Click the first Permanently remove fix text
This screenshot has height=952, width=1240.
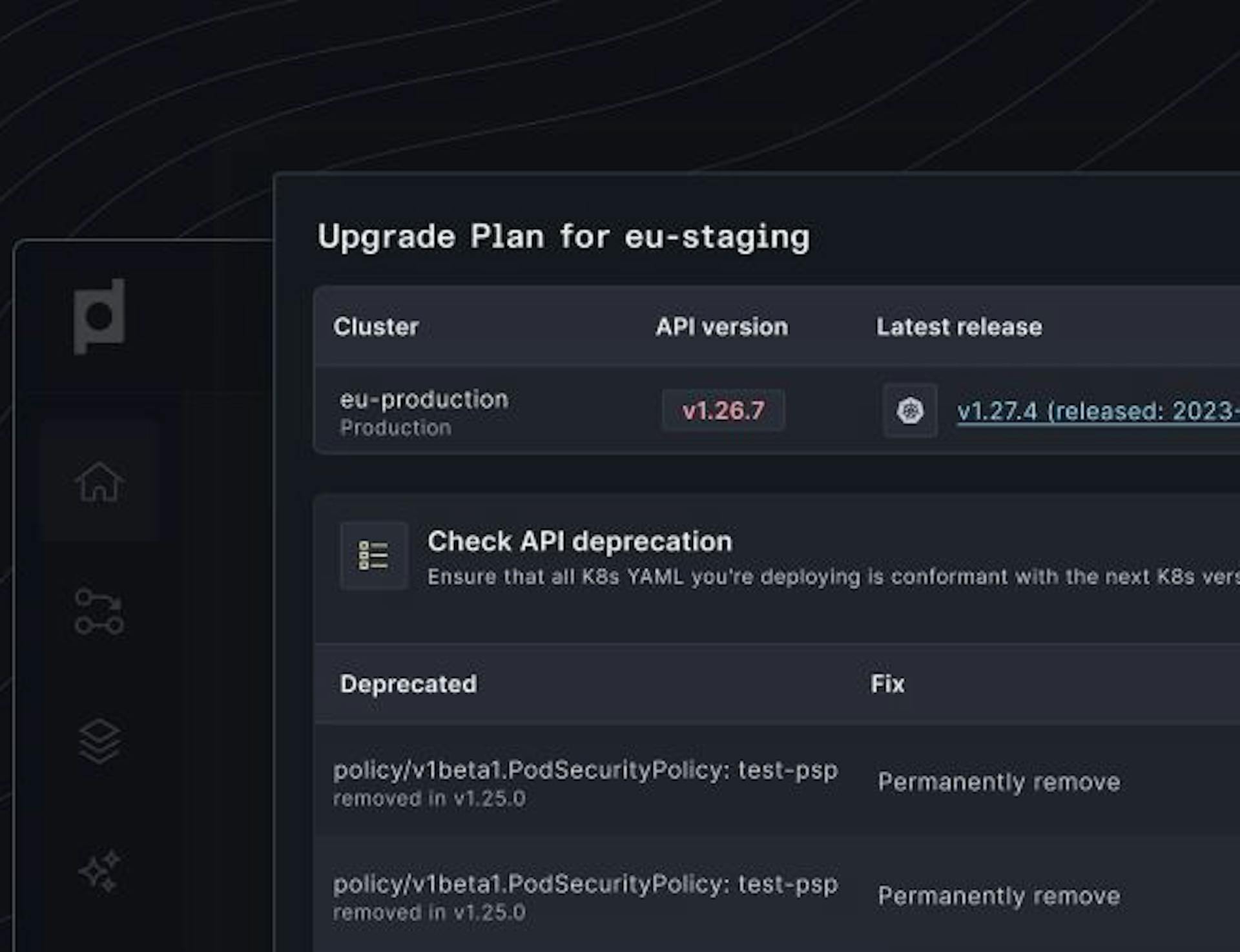(999, 781)
